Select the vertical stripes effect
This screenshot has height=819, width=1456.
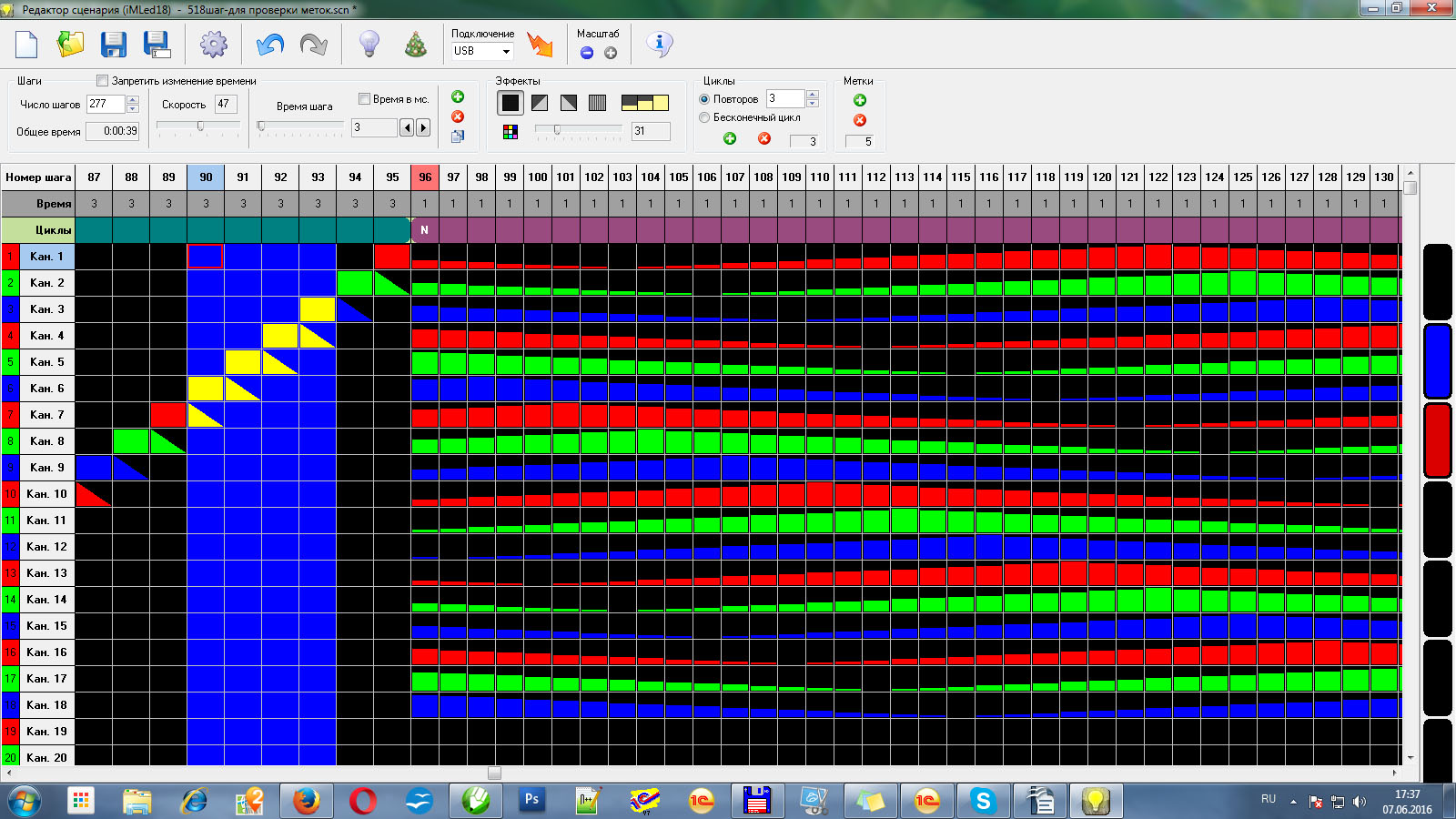coord(598,103)
